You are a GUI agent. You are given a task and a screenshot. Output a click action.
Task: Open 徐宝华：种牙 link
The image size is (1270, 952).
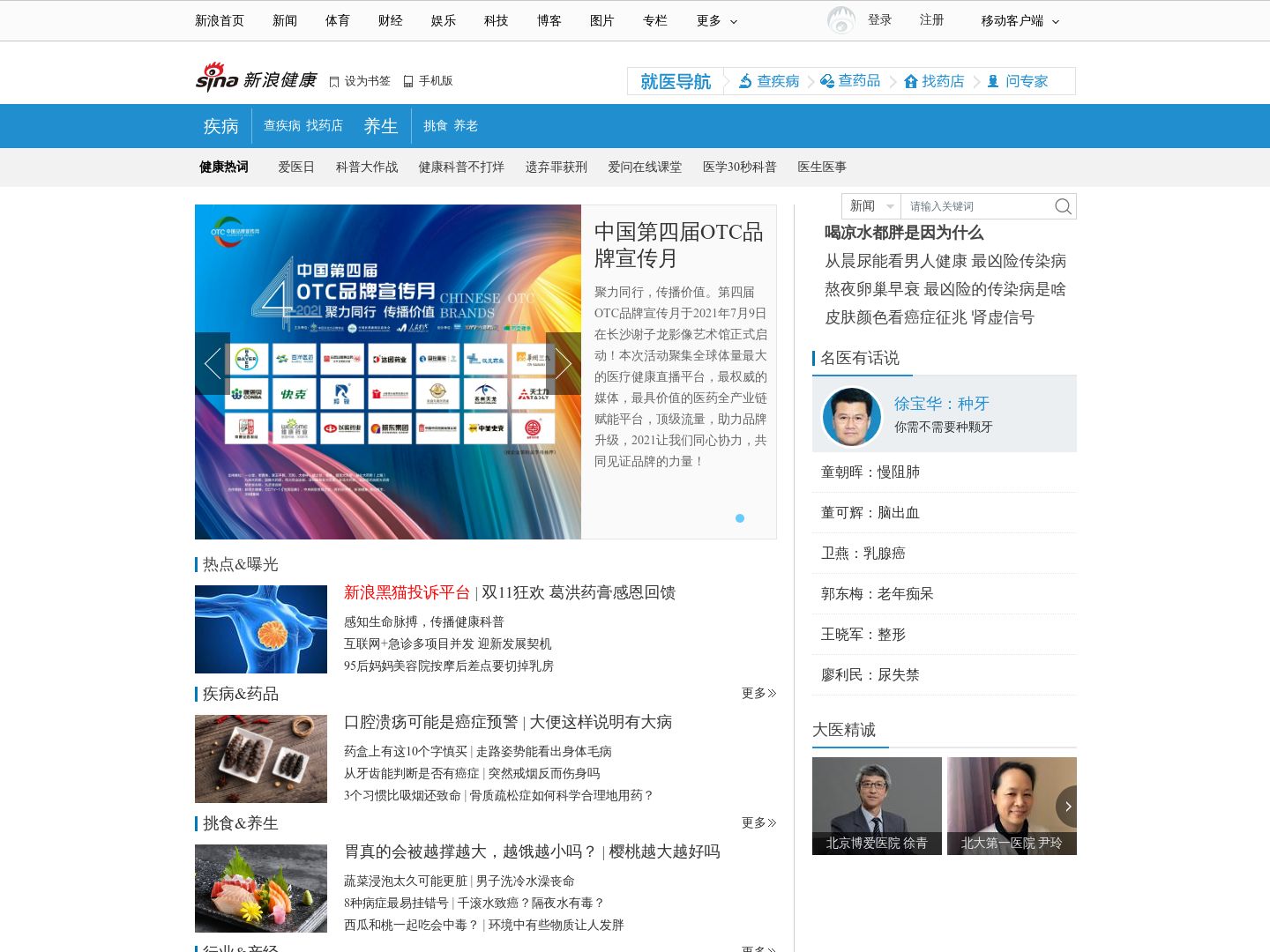click(942, 404)
